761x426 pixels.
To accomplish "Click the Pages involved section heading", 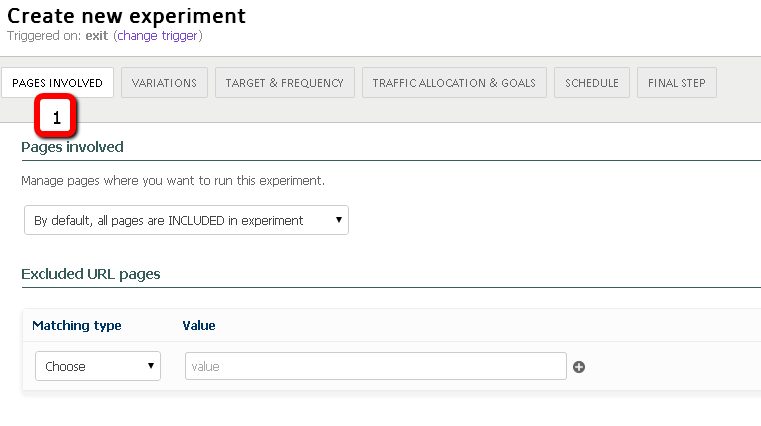I will click(x=72, y=147).
